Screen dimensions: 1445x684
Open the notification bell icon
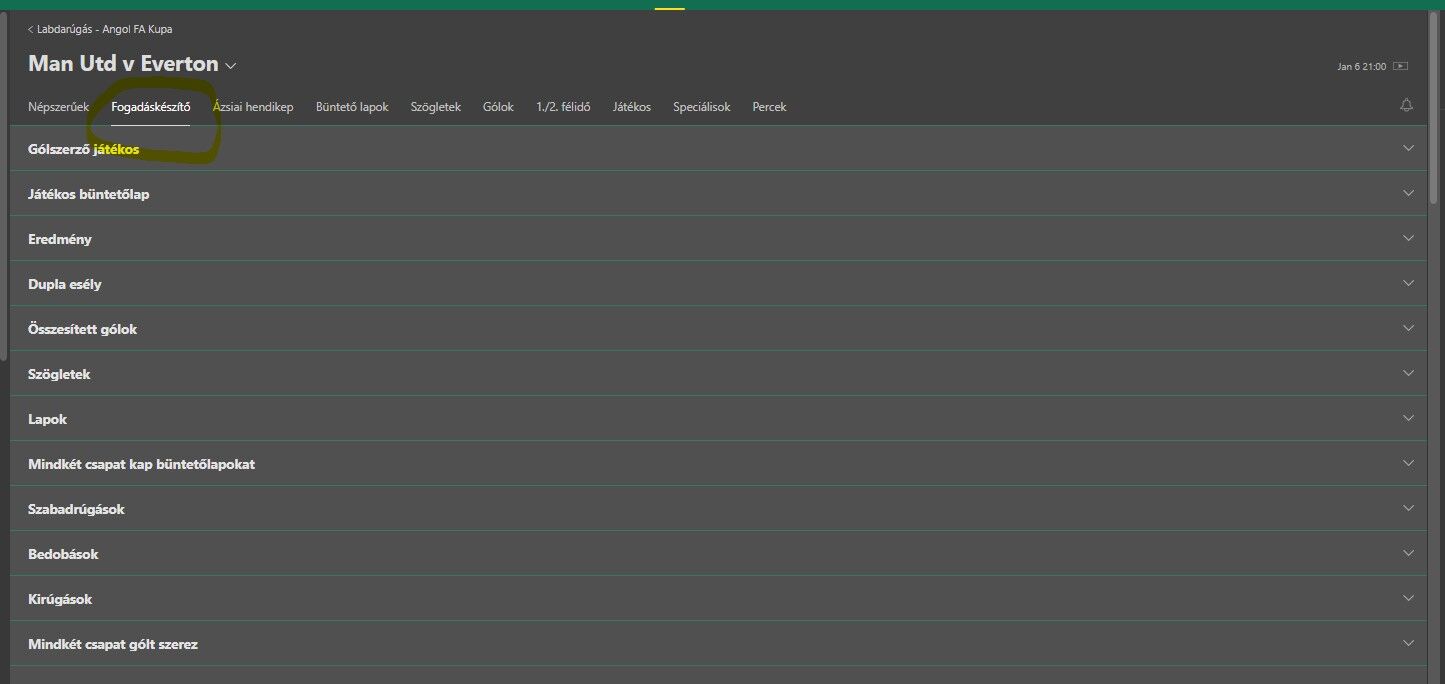1406,105
